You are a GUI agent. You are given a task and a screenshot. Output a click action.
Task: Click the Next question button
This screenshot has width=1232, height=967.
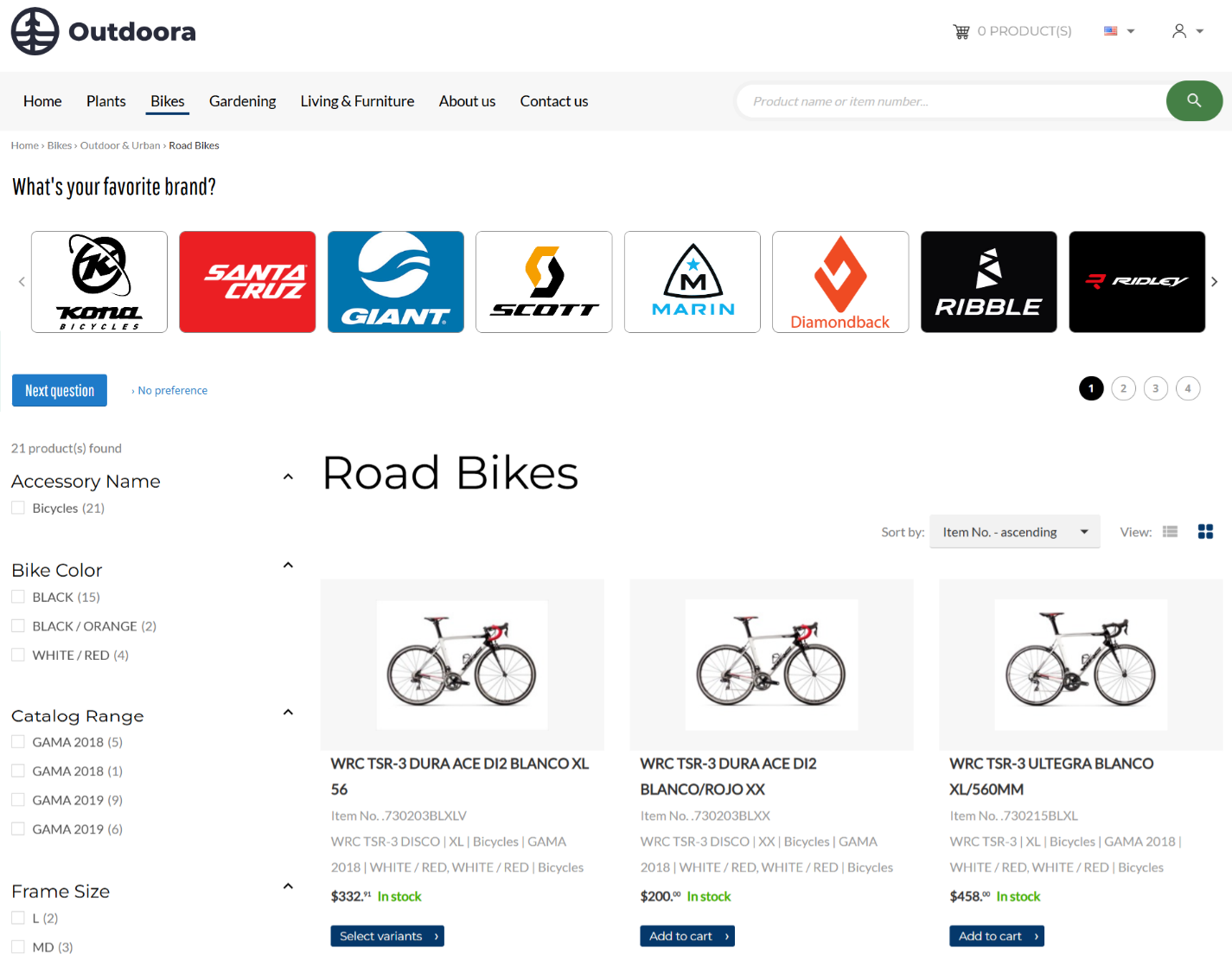60,390
